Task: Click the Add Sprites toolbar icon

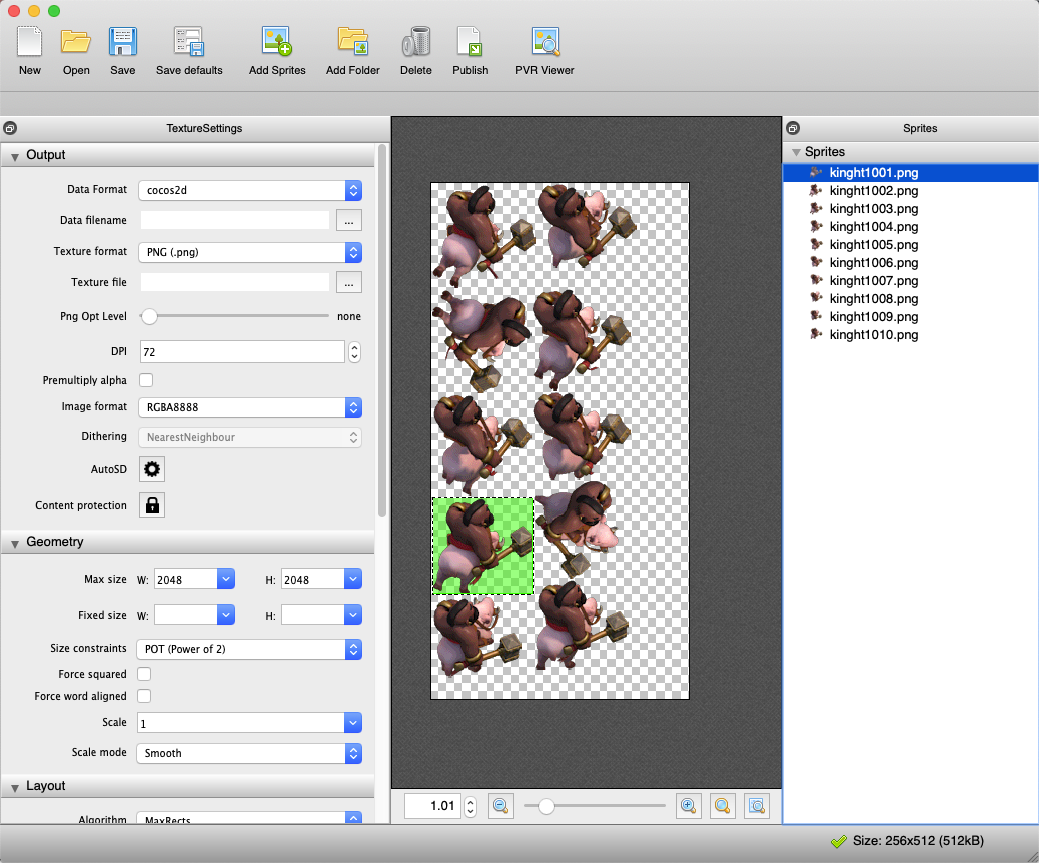Action: point(276,42)
